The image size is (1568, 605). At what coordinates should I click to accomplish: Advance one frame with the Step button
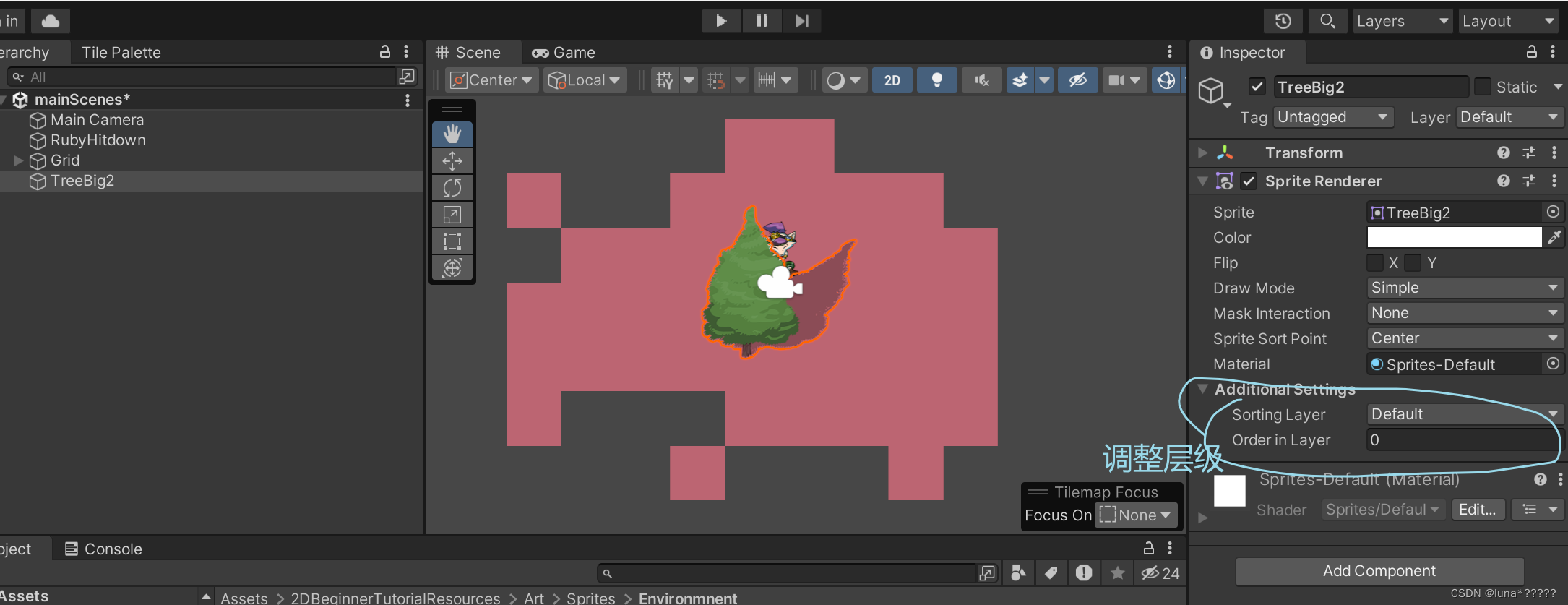(801, 21)
